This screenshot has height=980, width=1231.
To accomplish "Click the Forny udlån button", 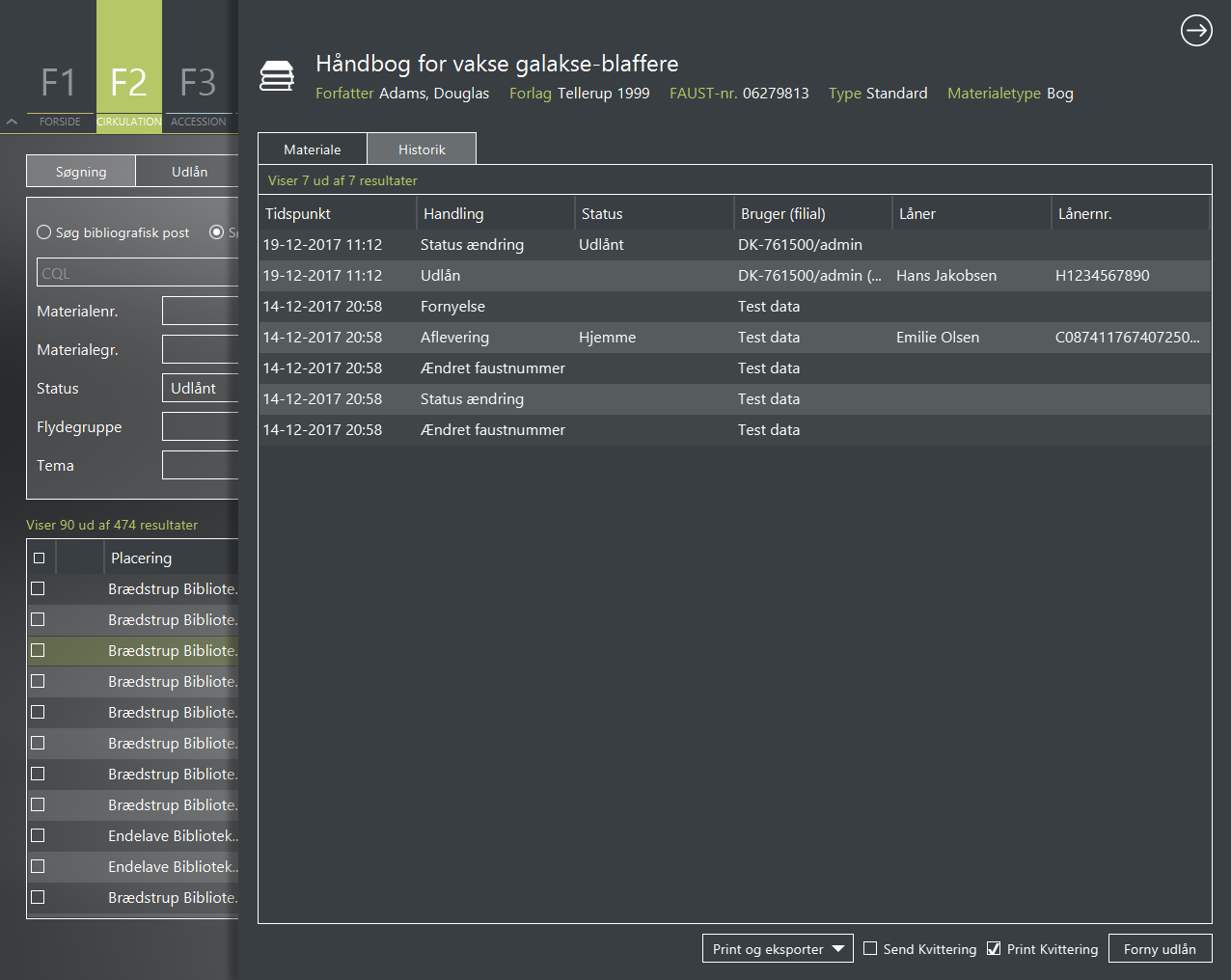I will coord(1160,948).
